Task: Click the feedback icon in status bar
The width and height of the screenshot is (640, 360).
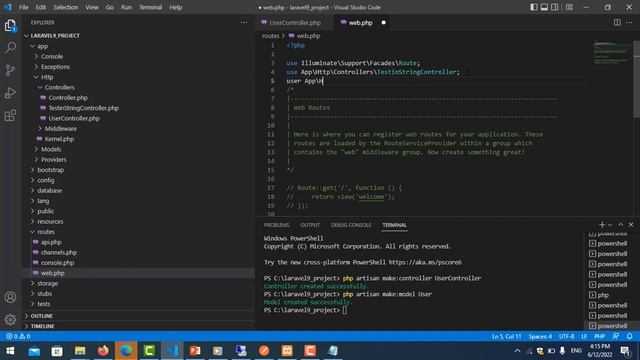Action: (616, 336)
